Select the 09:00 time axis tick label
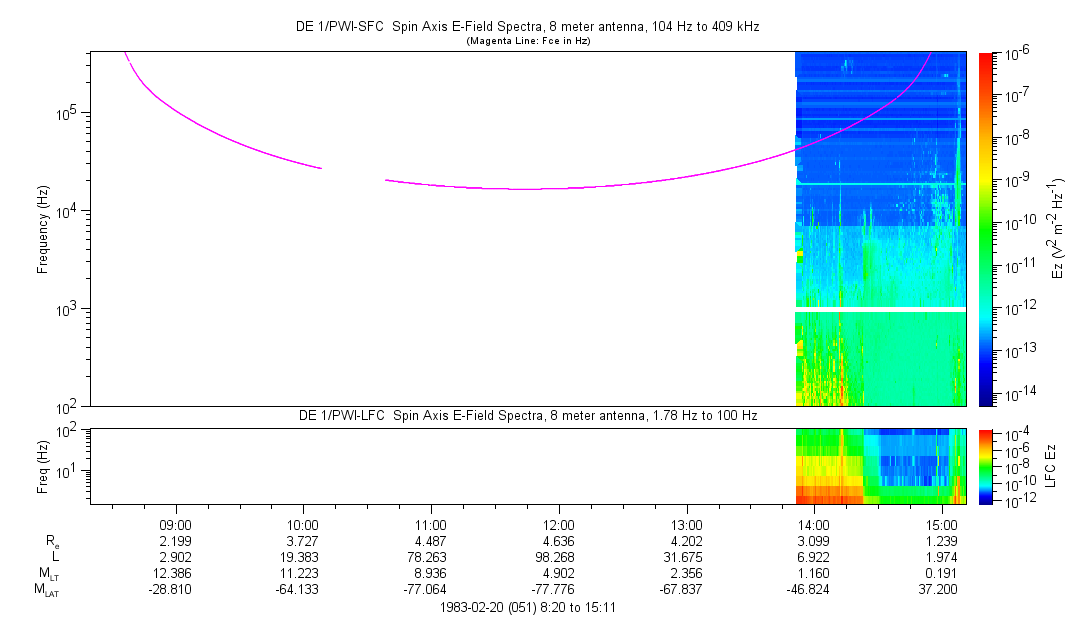 click(x=176, y=524)
